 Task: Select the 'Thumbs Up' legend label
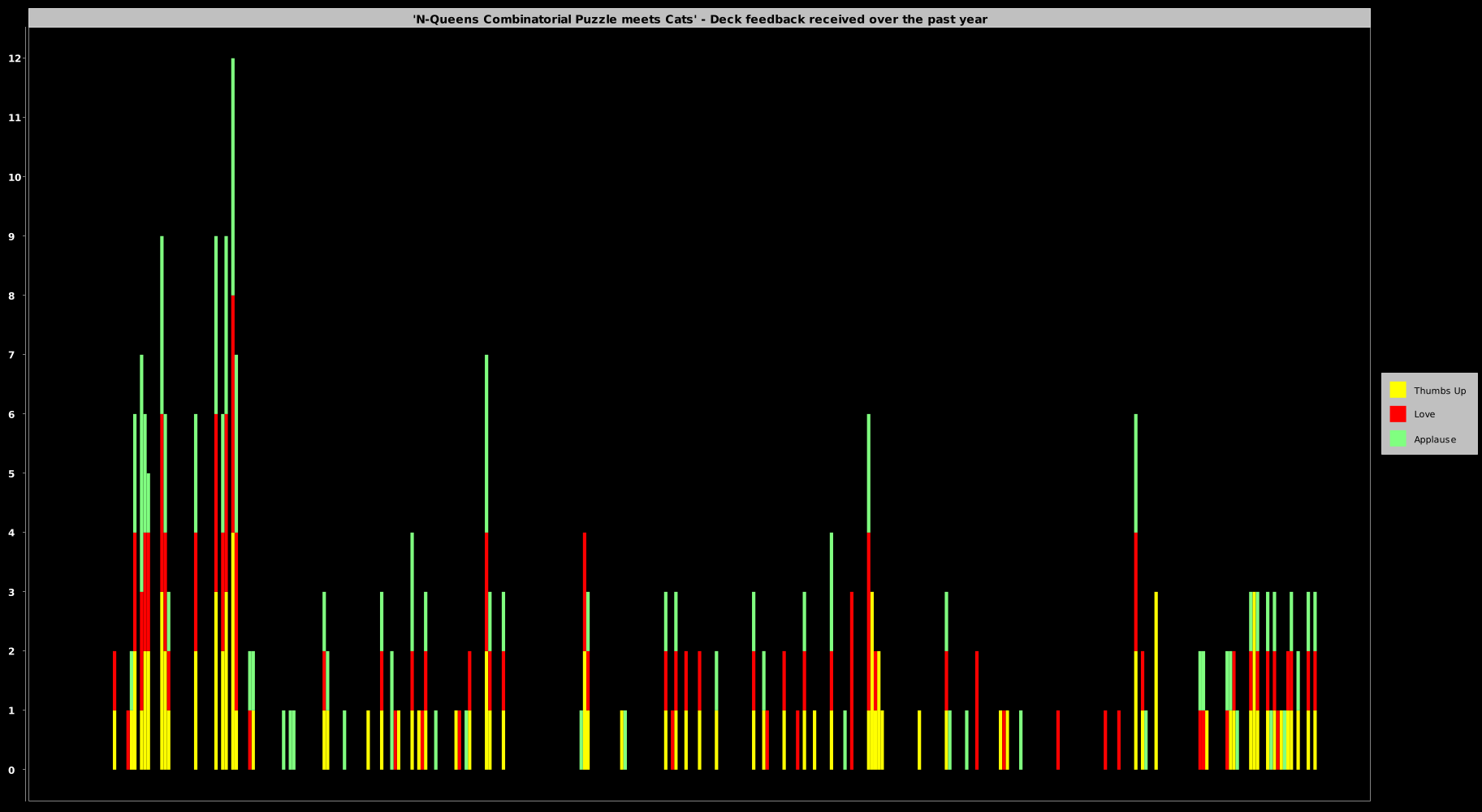coord(1440,391)
